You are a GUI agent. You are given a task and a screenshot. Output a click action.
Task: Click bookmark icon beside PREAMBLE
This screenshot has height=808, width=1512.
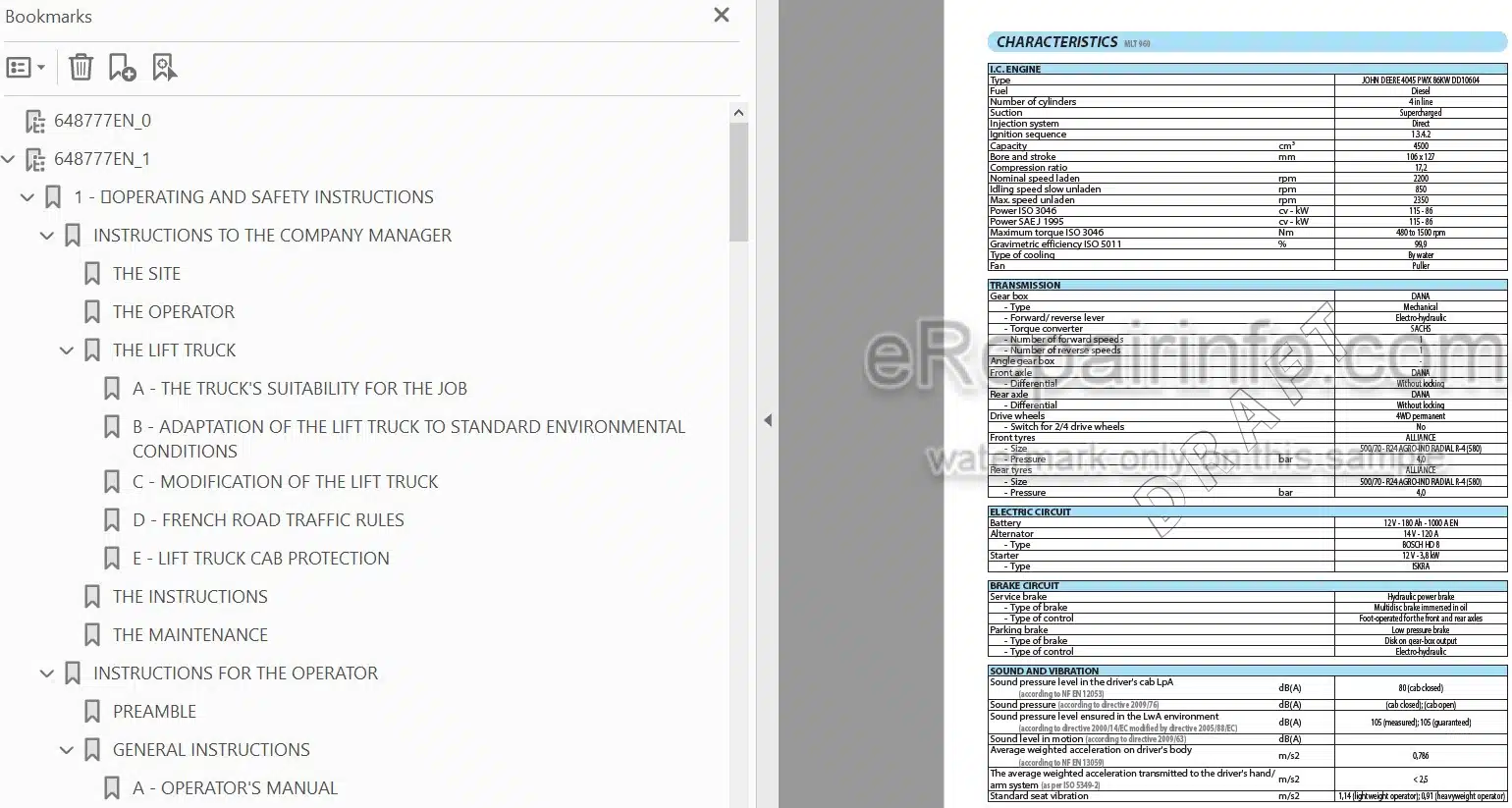pos(92,712)
